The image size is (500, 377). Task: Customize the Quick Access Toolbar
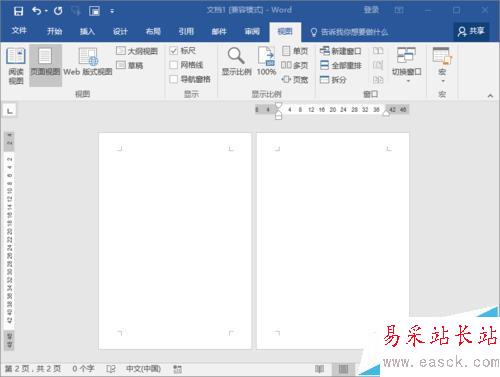click(112, 11)
